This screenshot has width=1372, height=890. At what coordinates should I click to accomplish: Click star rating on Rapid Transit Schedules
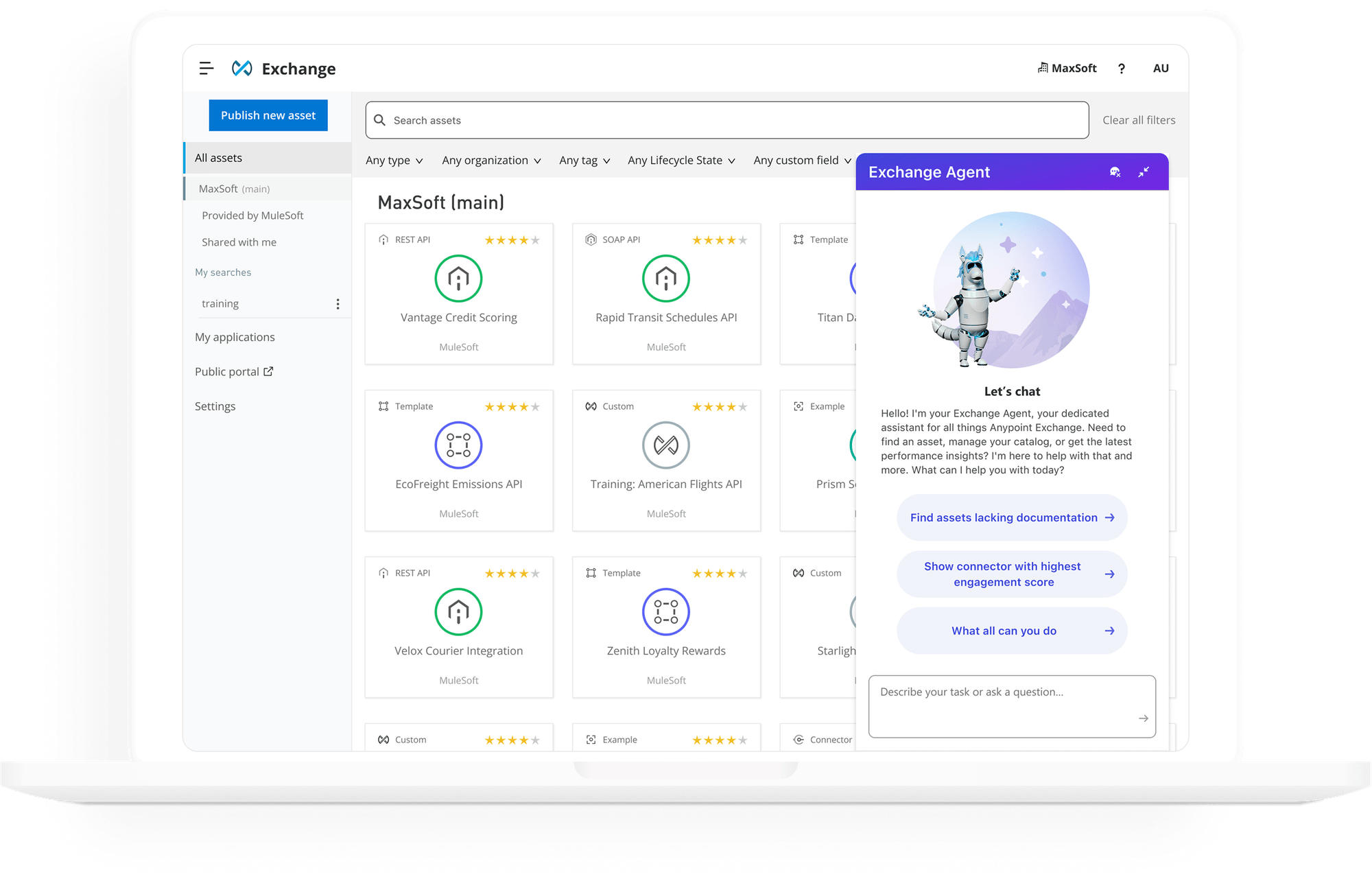(x=720, y=240)
